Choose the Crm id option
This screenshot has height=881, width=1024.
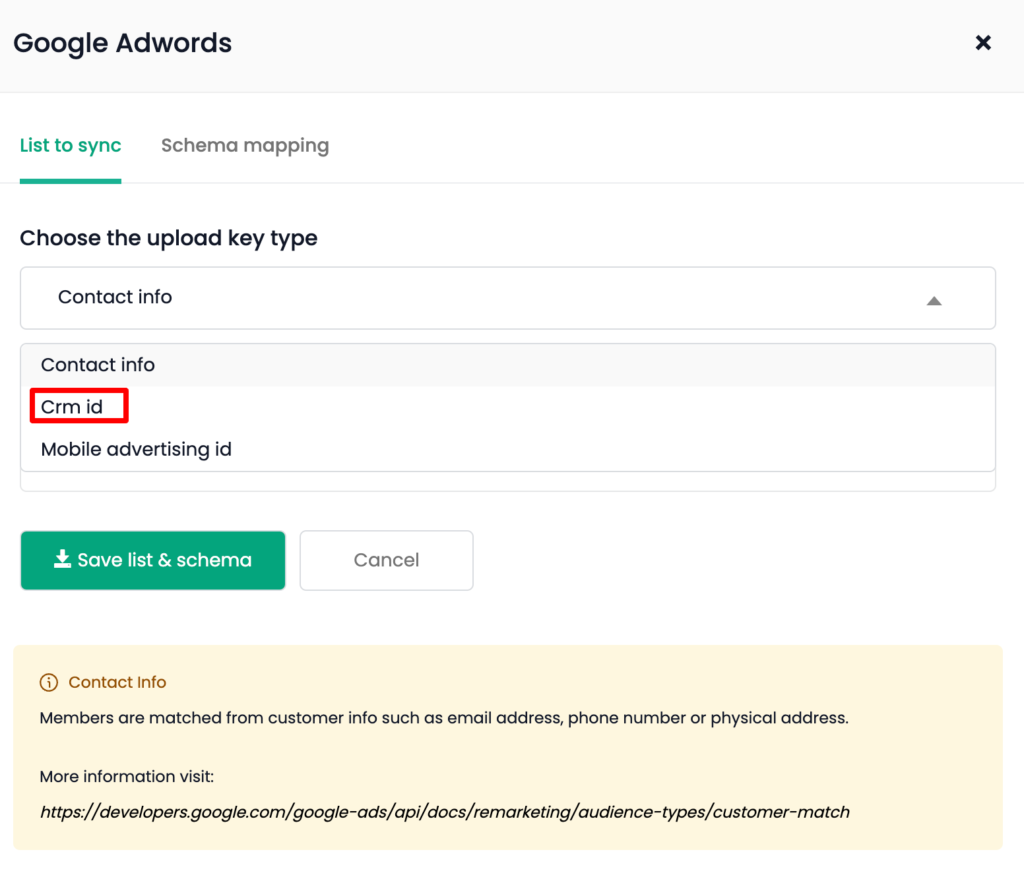pos(507,407)
